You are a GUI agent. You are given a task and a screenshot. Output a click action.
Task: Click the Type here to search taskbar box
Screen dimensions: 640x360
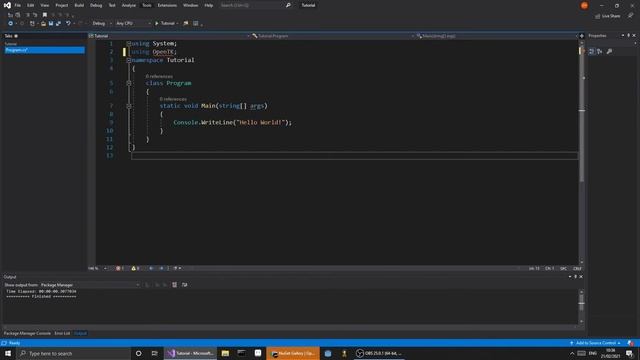[74, 353]
